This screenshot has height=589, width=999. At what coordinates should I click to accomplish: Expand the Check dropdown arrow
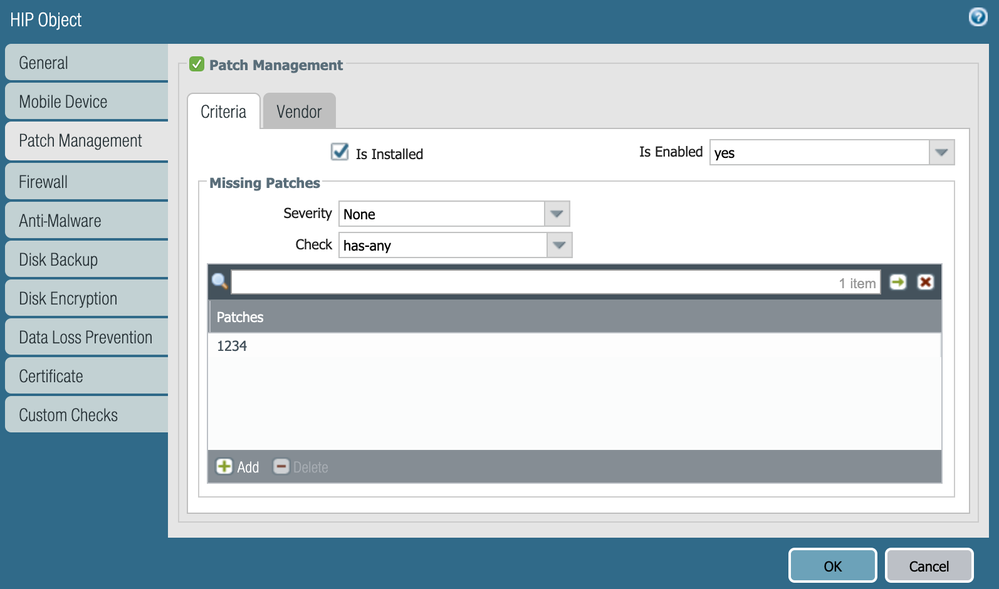click(559, 245)
